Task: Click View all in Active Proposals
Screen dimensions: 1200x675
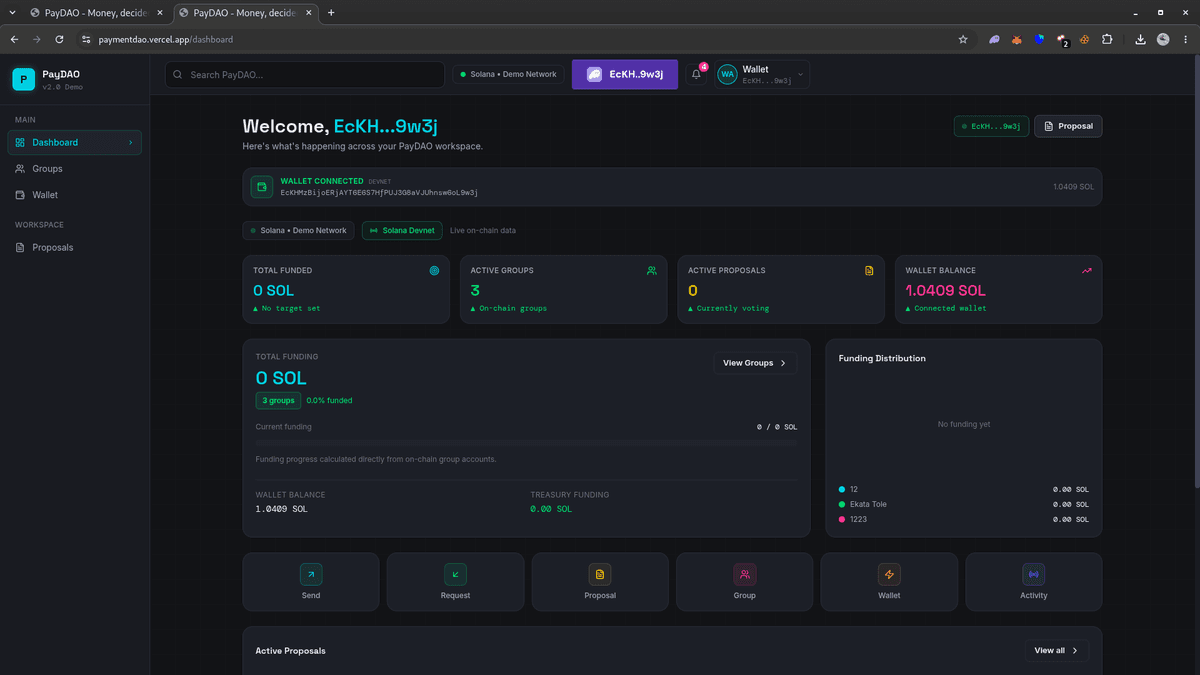Action: pyautogui.click(x=1056, y=650)
